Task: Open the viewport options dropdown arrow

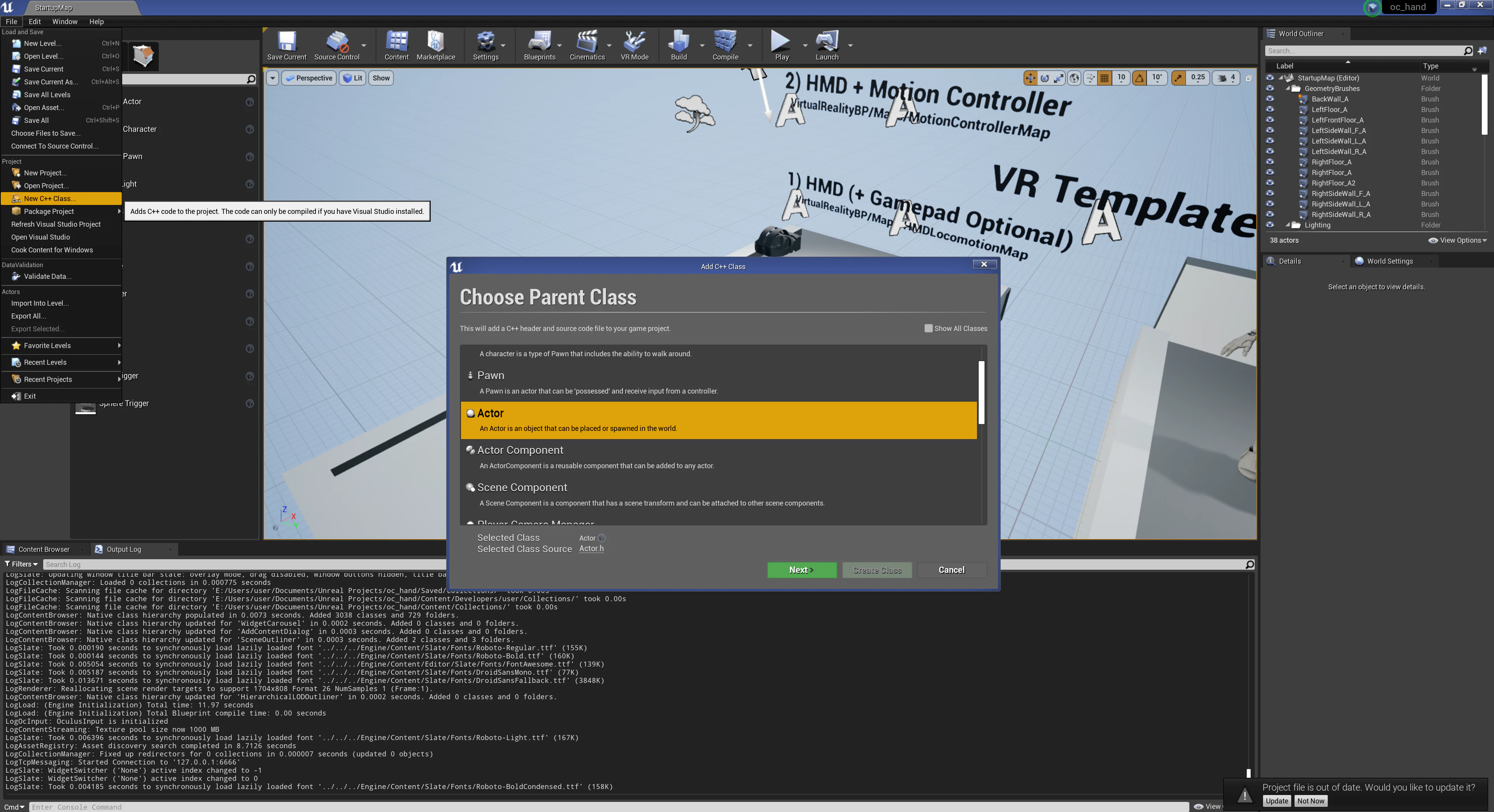Action: point(273,78)
